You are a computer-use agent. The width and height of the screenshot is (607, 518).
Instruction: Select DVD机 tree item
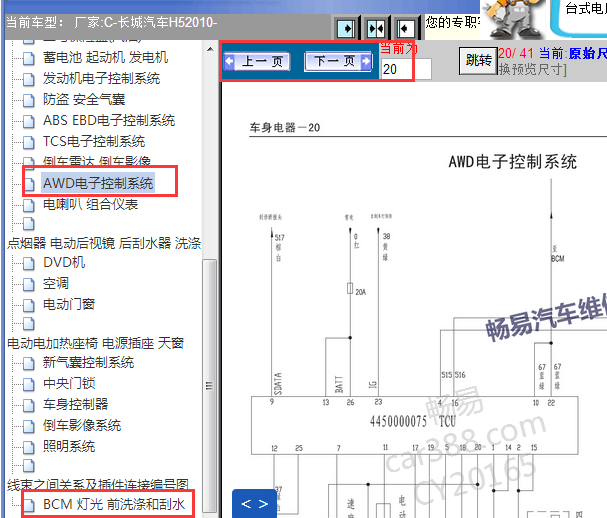coord(64,262)
